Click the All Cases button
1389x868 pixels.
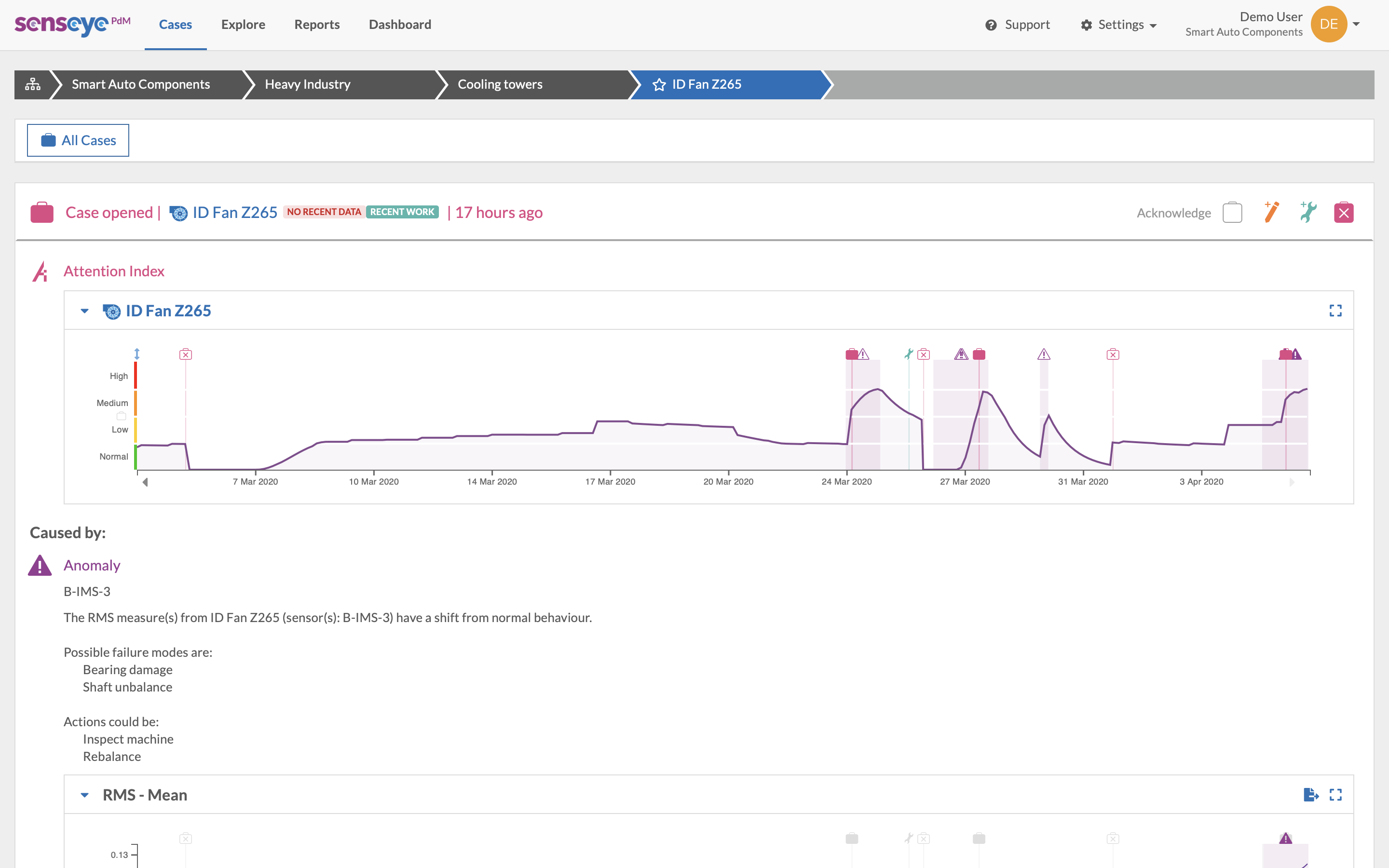pos(78,141)
